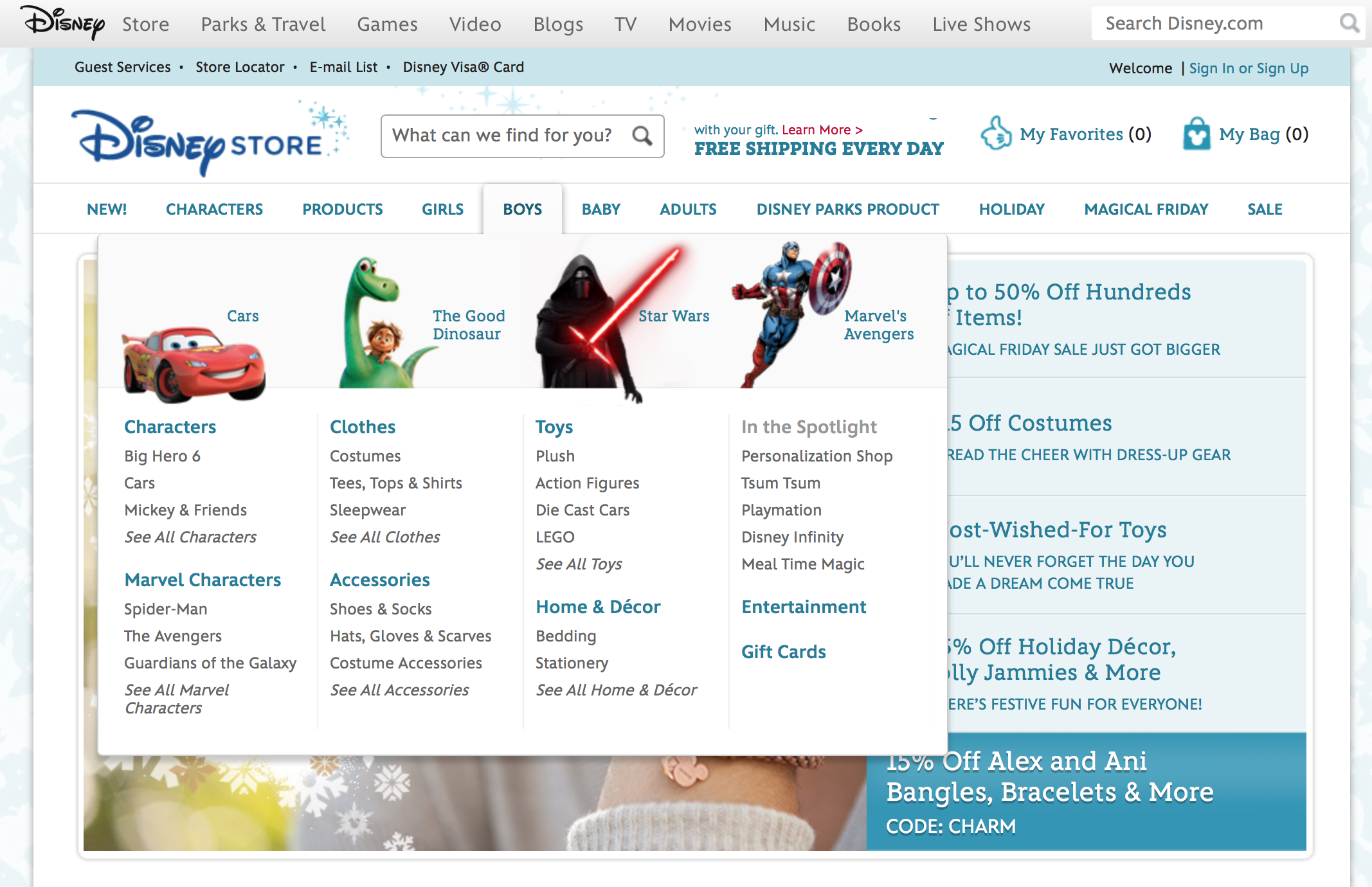Click the Alex and Ani promo banner

[1085, 792]
